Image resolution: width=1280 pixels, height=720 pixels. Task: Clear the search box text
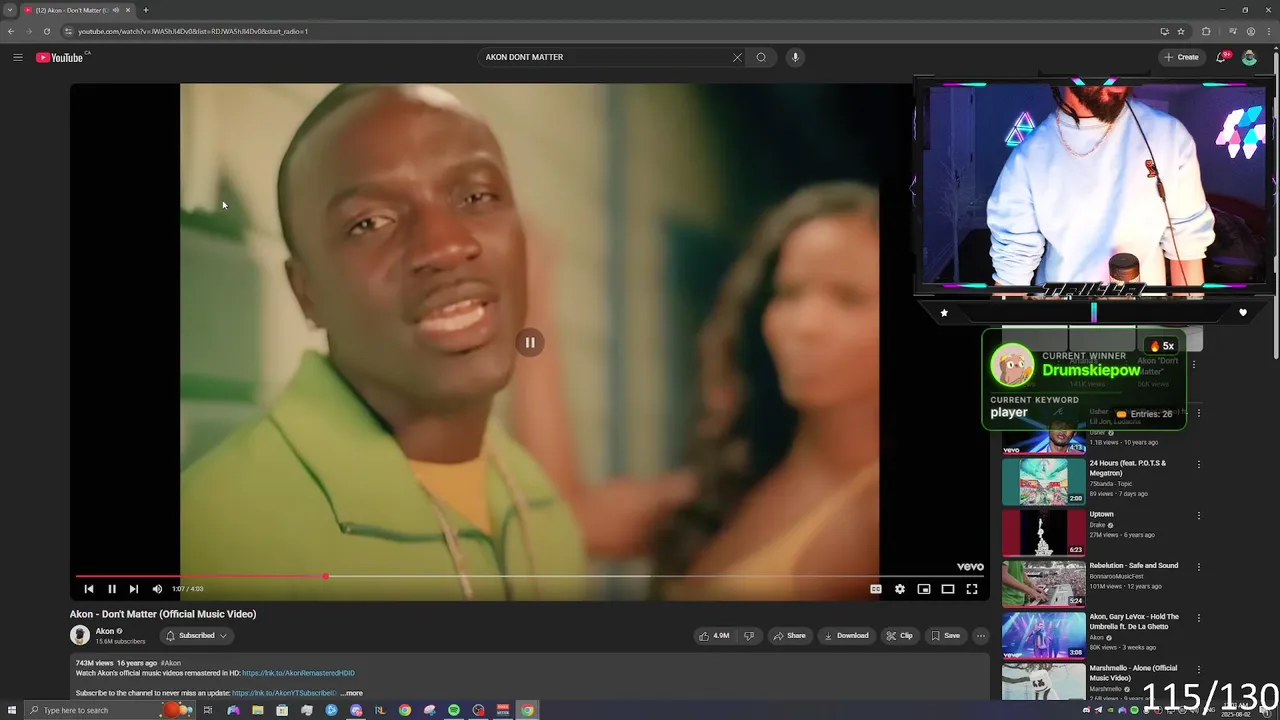click(x=737, y=57)
